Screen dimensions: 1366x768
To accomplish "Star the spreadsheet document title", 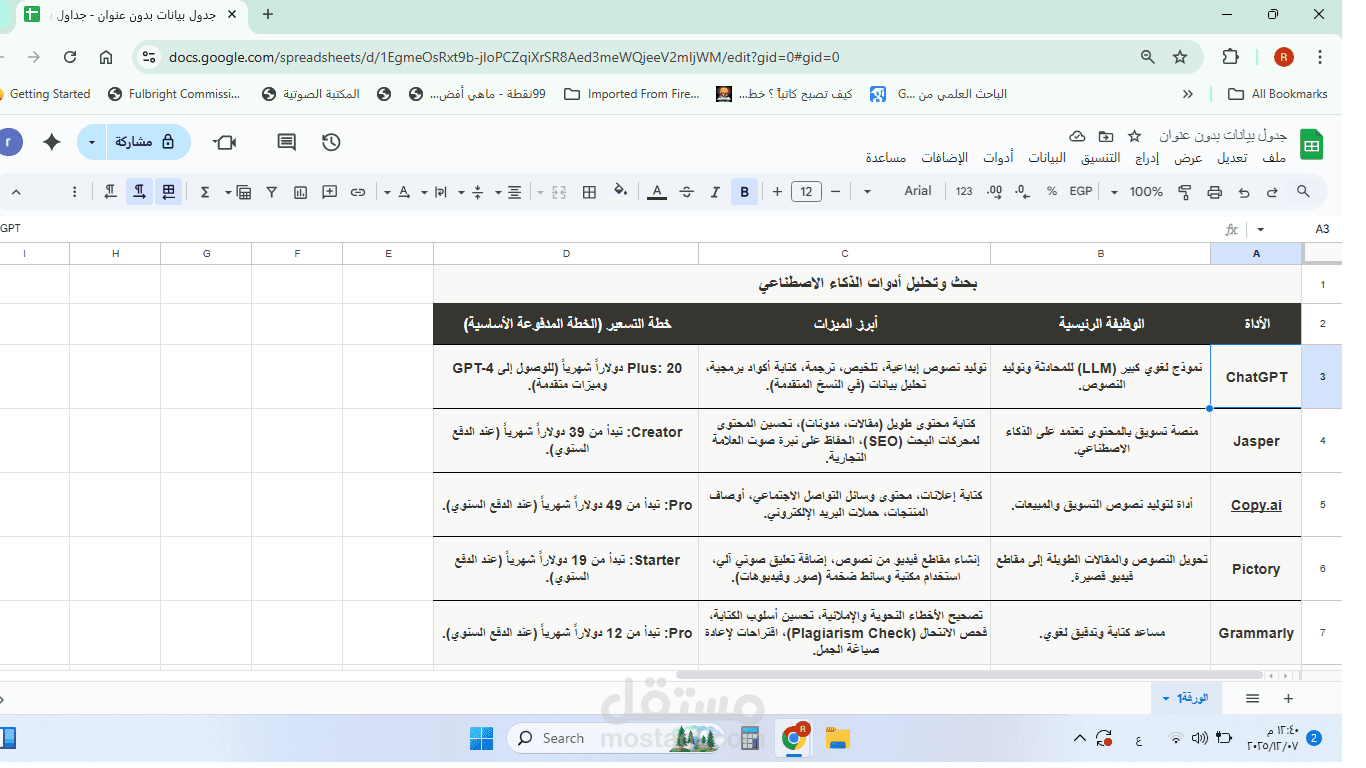I will [x=1134, y=136].
